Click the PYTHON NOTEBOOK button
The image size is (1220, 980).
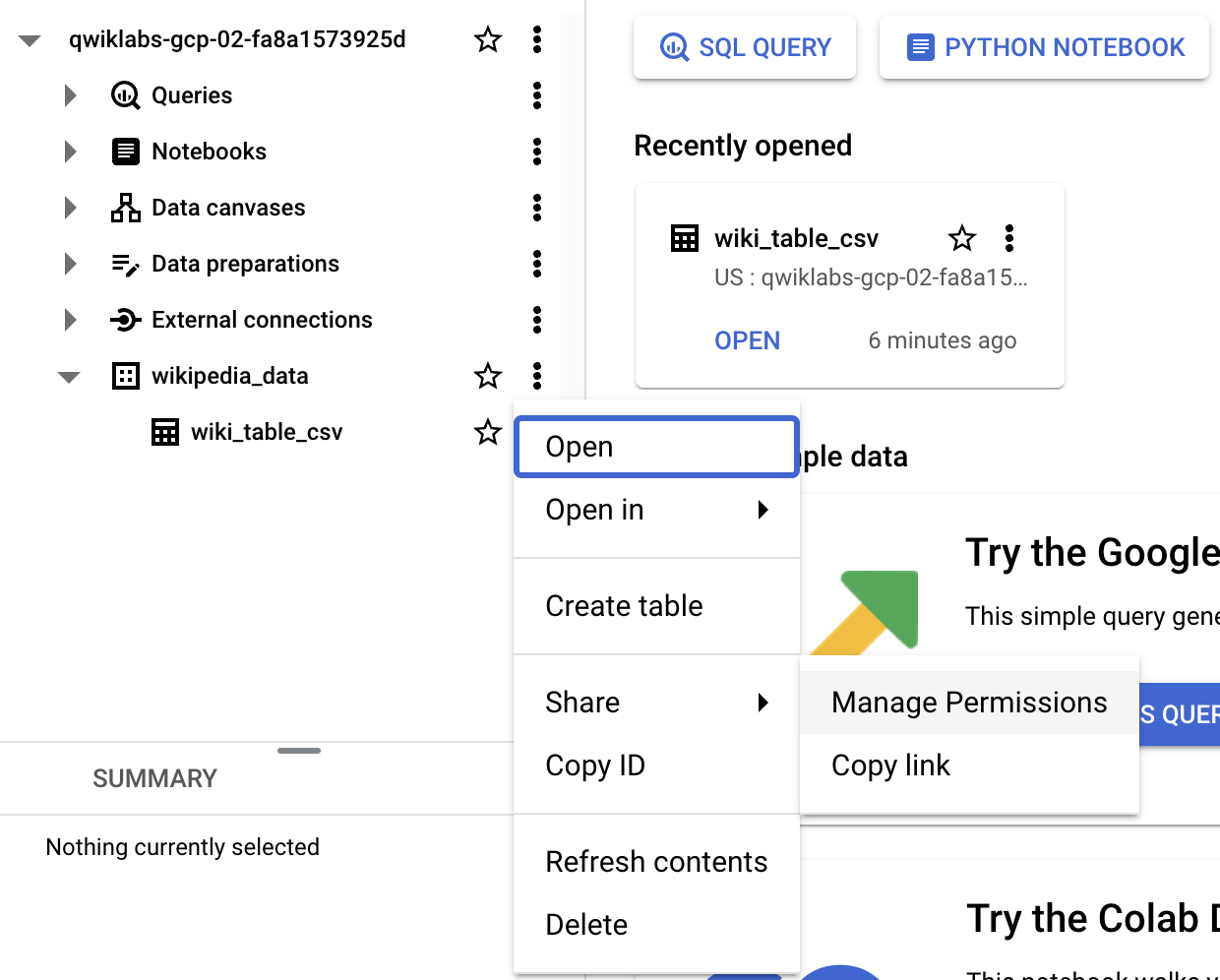click(x=1043, y=46)
